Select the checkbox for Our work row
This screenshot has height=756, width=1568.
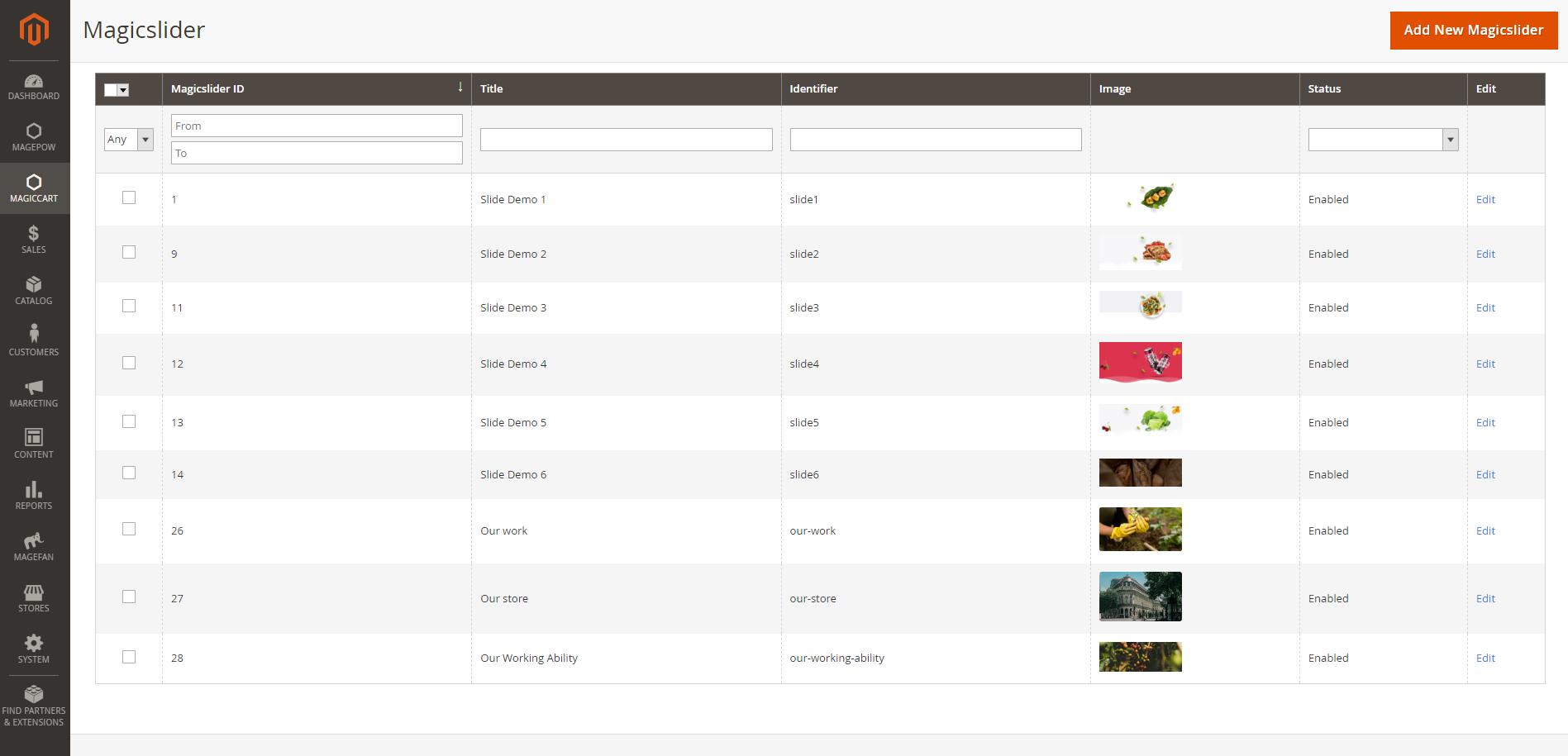coord(129,529)
